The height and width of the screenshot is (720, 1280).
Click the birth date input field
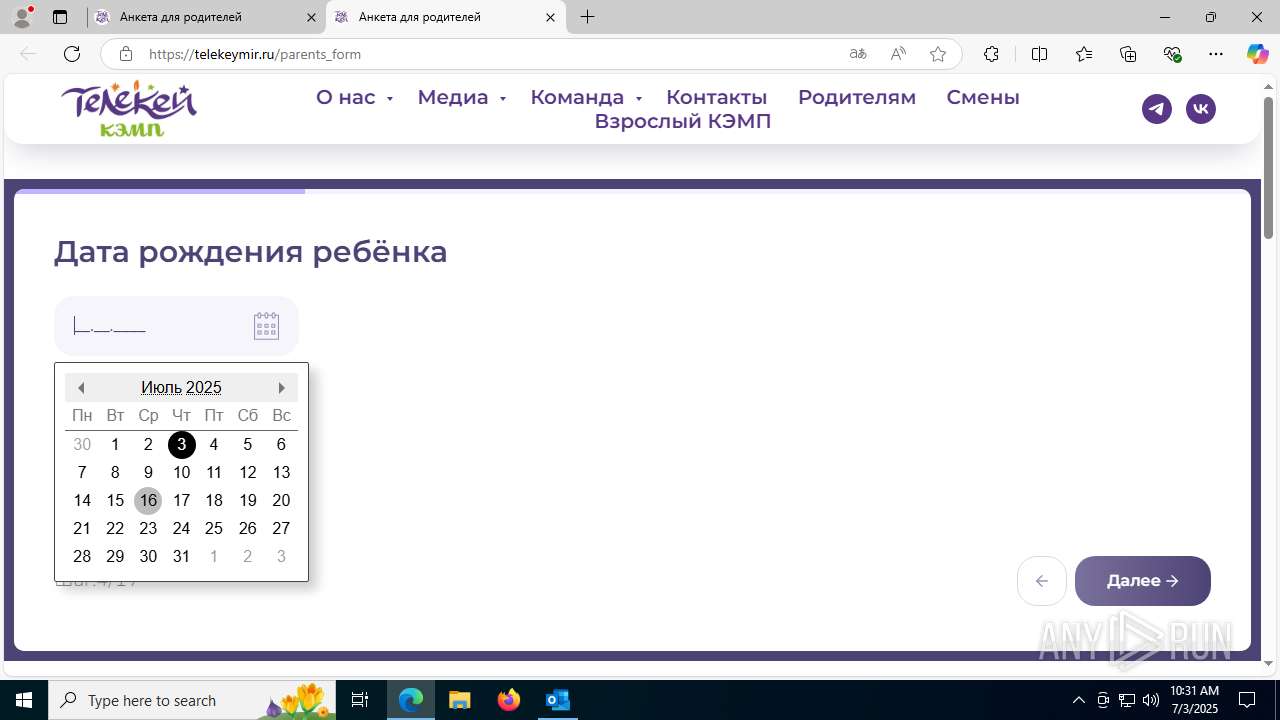point(176,326)
